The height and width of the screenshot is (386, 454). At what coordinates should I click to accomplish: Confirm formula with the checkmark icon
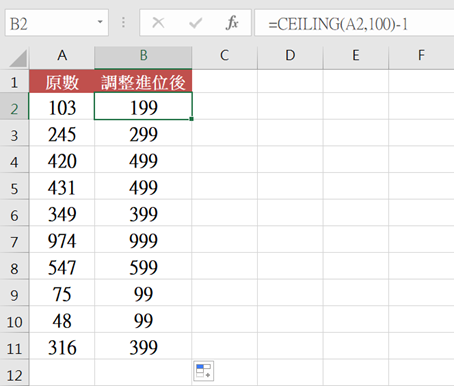[195, 23]
